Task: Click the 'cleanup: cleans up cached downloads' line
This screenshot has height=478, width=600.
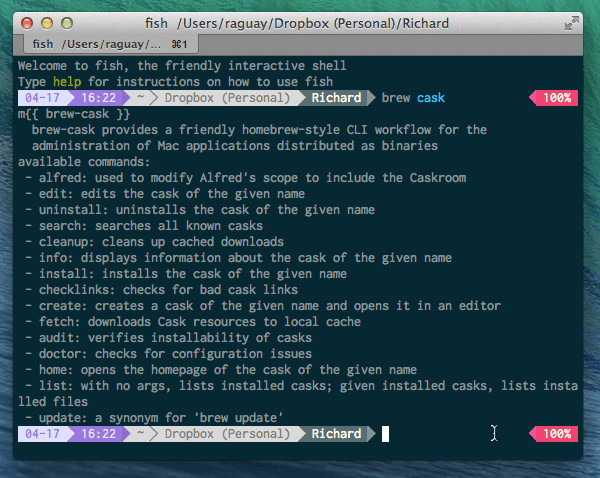Action: pos(155,242)
